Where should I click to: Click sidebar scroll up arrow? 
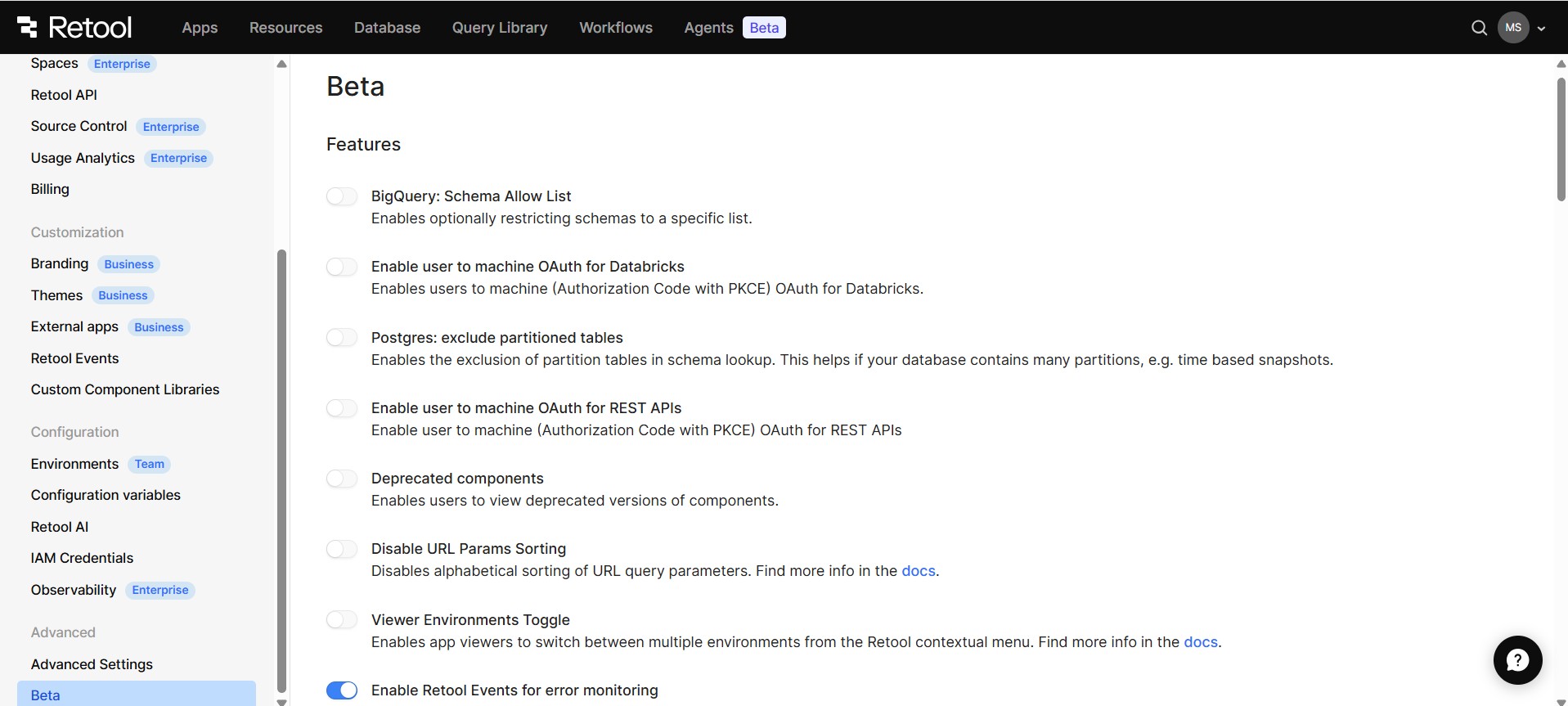point(281,64)
